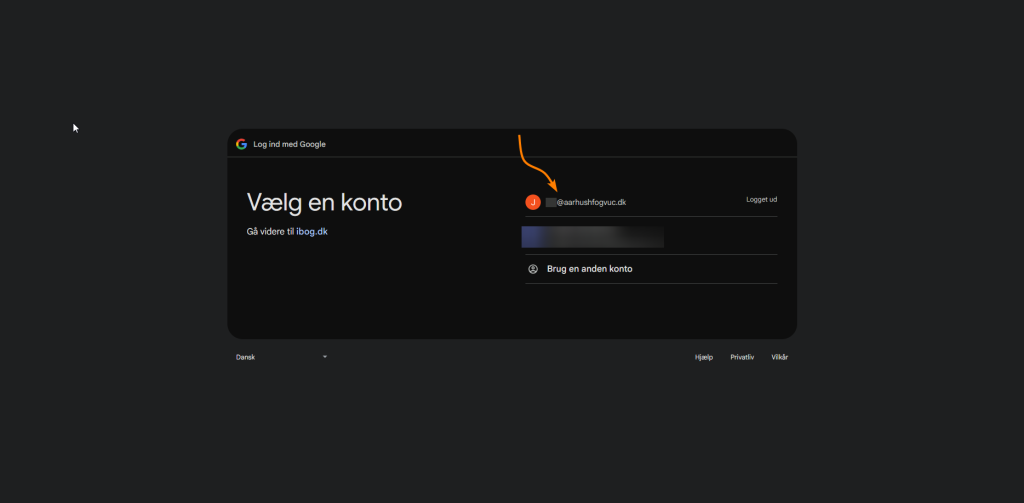Click the grey redacted username block
The width and height of the screenshot is (1024, 503).
(x=550, y=202)
